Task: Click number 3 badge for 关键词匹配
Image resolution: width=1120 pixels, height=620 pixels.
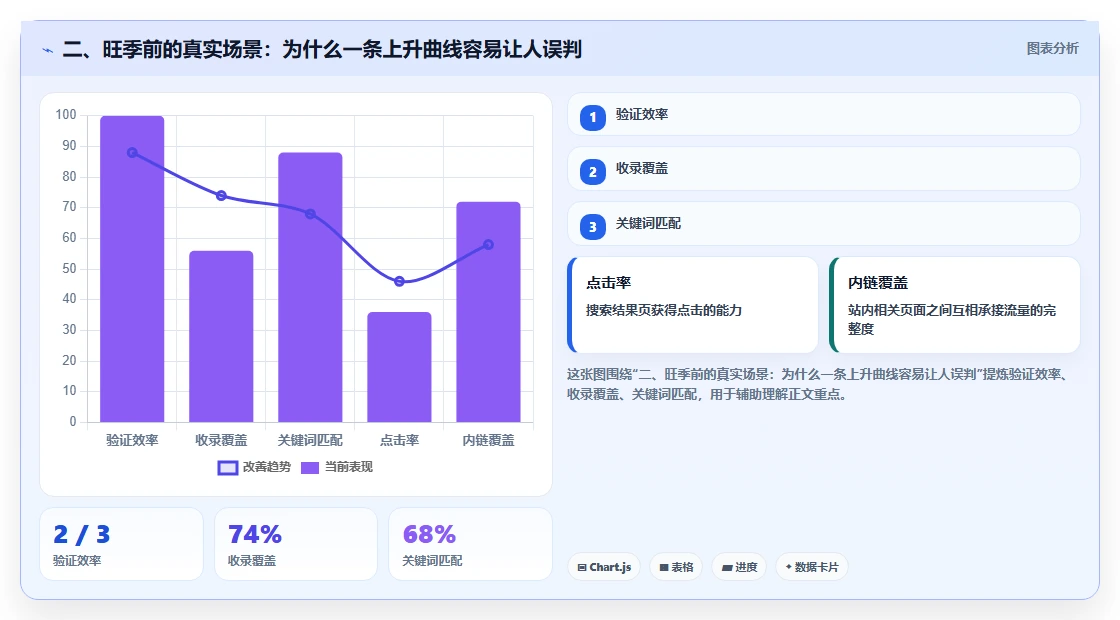Action: (x=592, y=226)
